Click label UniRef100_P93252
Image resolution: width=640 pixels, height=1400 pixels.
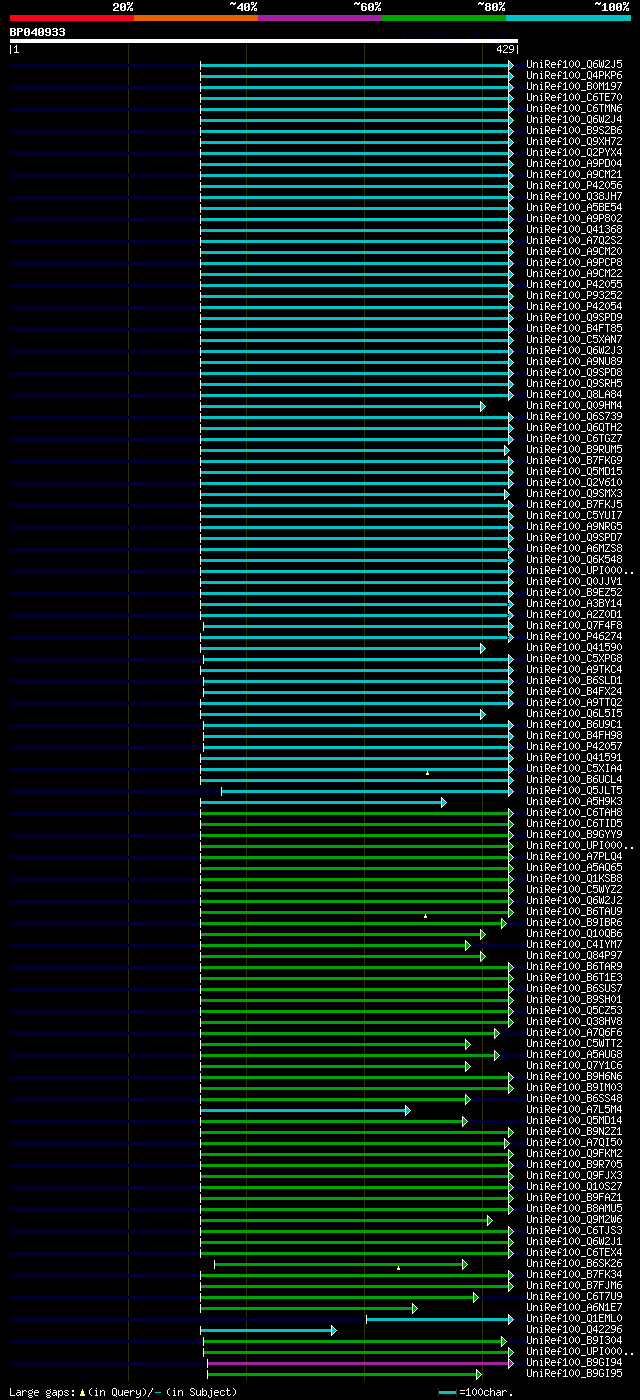pos(574,295)
